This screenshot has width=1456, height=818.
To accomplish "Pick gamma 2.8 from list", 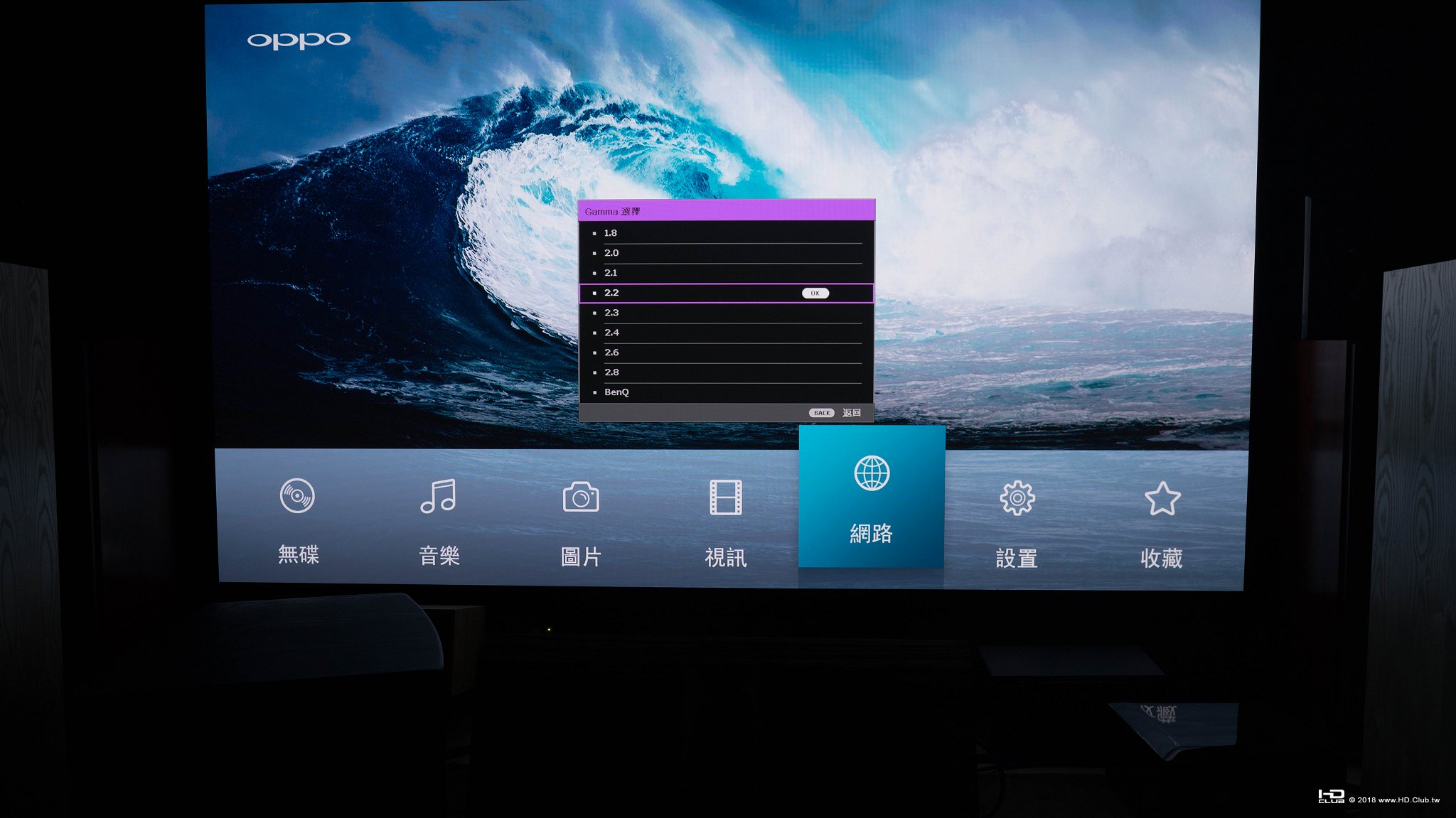I will (611, 372).
